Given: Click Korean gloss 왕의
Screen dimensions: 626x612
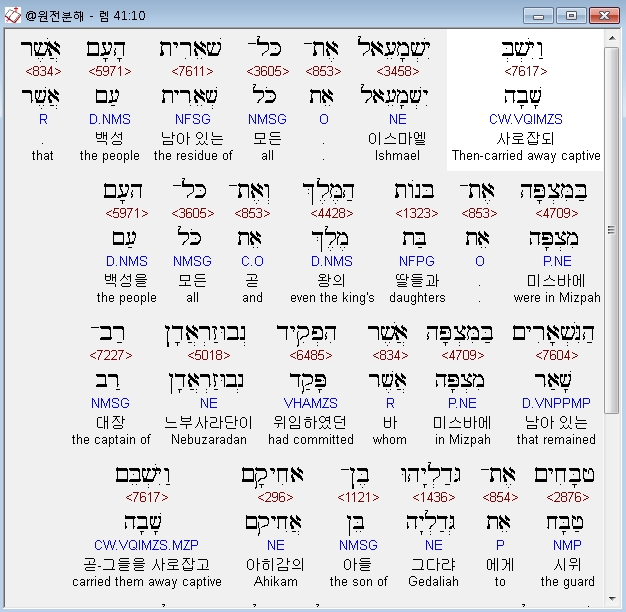Looking at the screenshot, I should tap(332, 280).
